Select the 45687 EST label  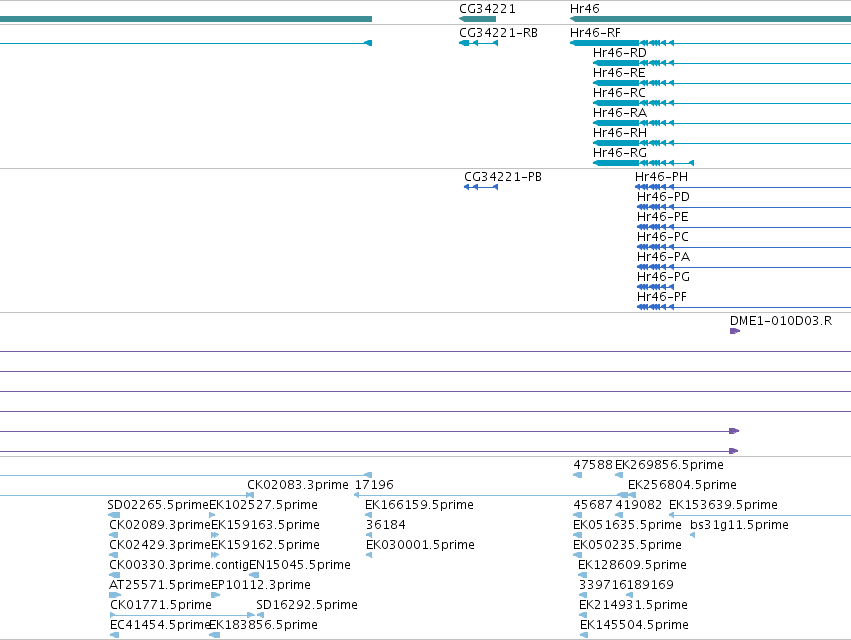[593, 505]
